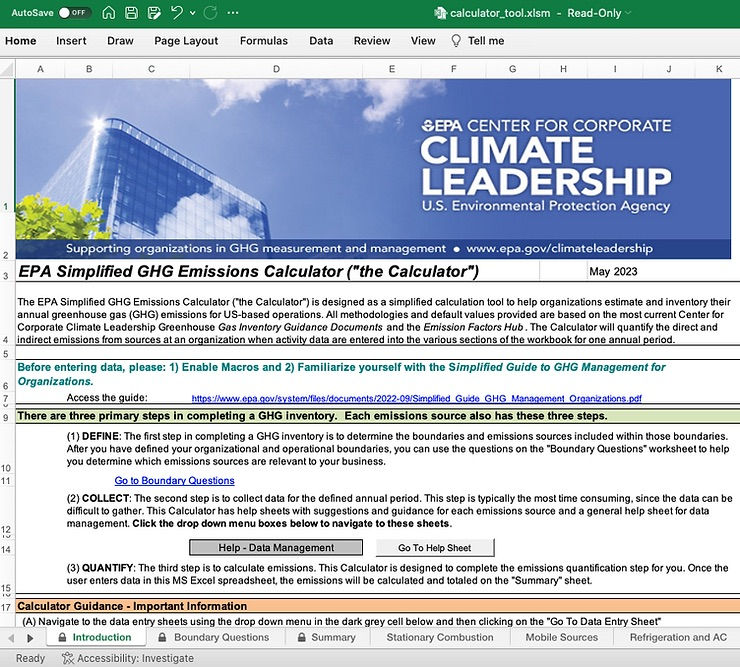The height and width of the screenshot is (667, 740).
Task: Click the Accessibility checker icon in status bar
Action: coord(68,658)
